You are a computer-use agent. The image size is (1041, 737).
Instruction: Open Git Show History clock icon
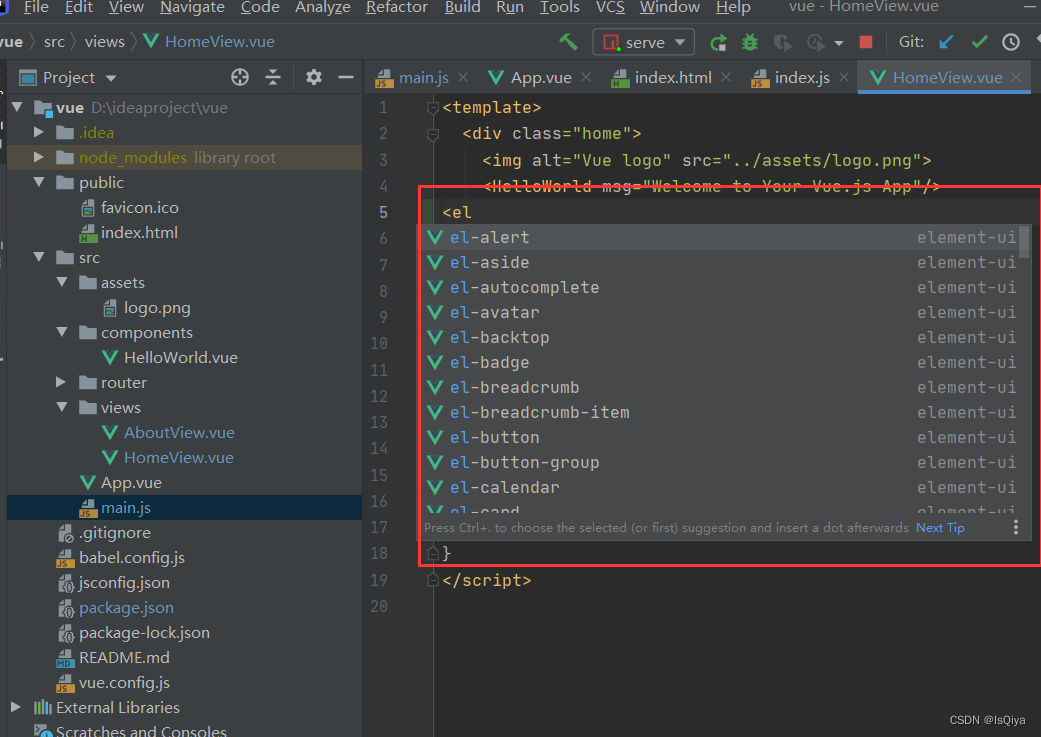click(1010, 42)
